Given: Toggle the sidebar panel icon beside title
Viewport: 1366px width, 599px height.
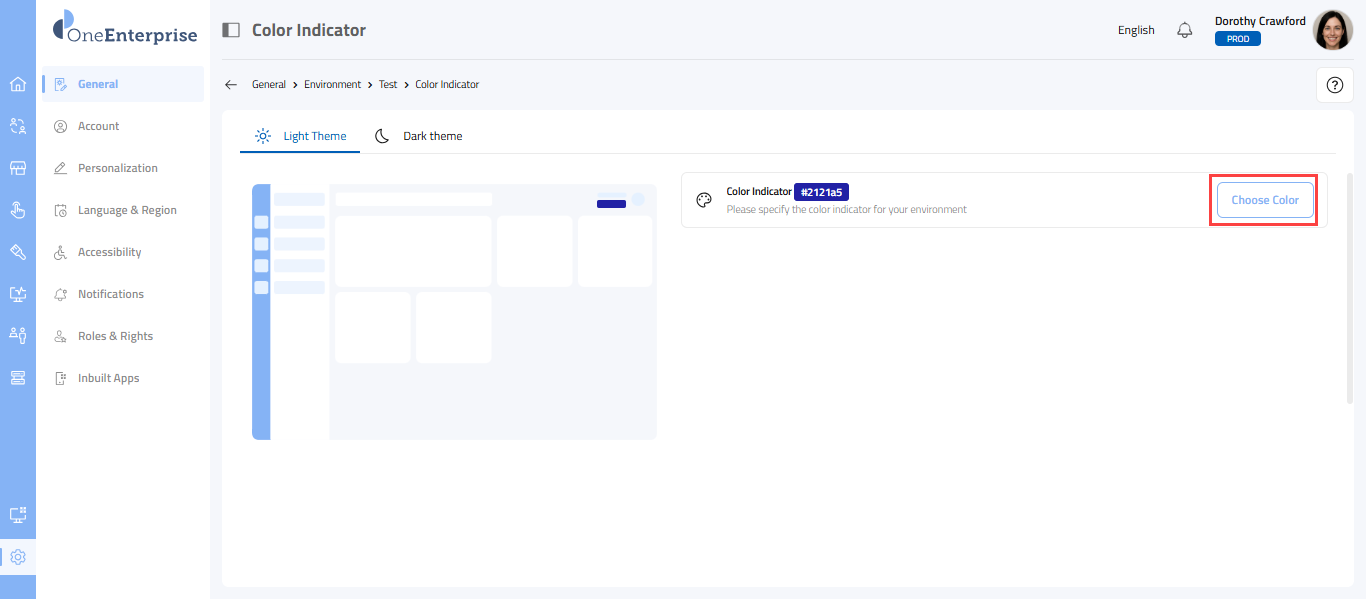Looking at the screenshot, I should pyautogui.click(x=231, y=30).
